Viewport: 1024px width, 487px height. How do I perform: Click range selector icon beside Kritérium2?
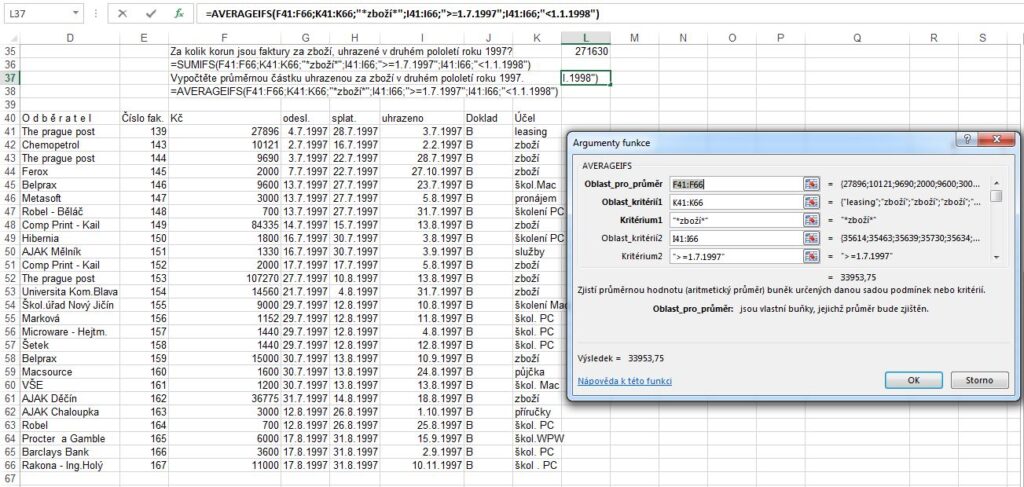[812, 256]
